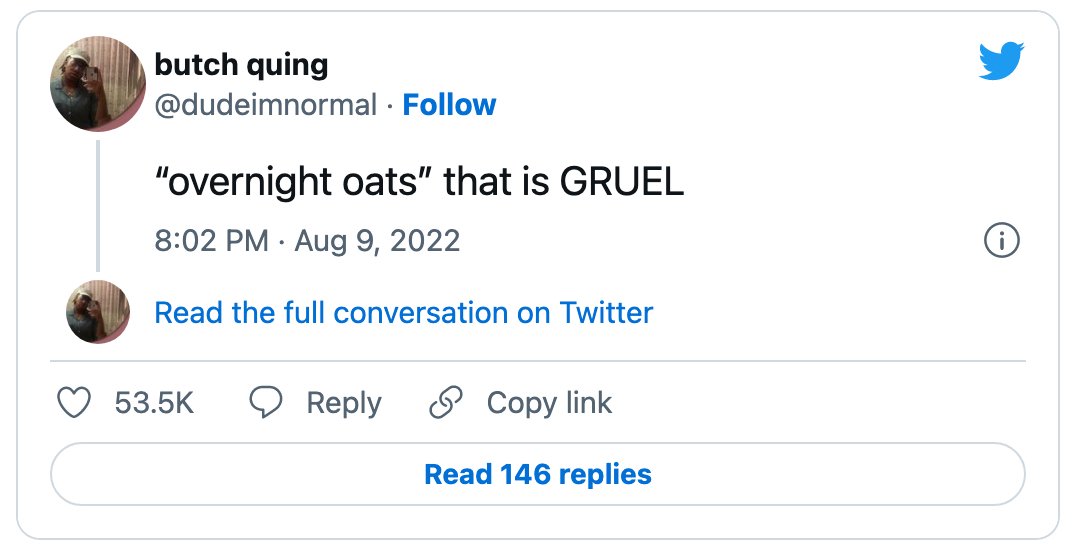The width and height of the screenshot is (1072, 554).
Task: Click the chain link icon
Action: point(446,402)
